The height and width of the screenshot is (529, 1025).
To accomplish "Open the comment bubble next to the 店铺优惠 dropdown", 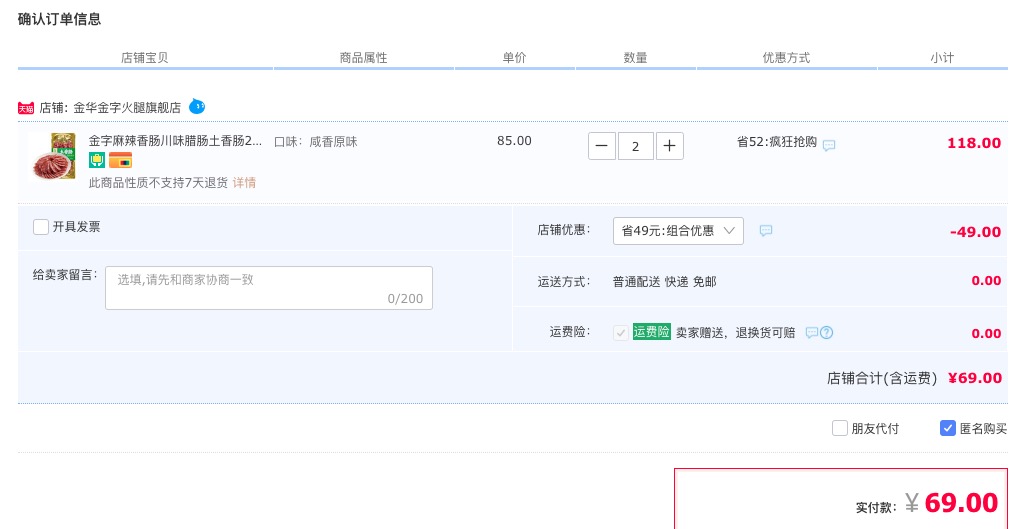I will (x=765, y=230).
